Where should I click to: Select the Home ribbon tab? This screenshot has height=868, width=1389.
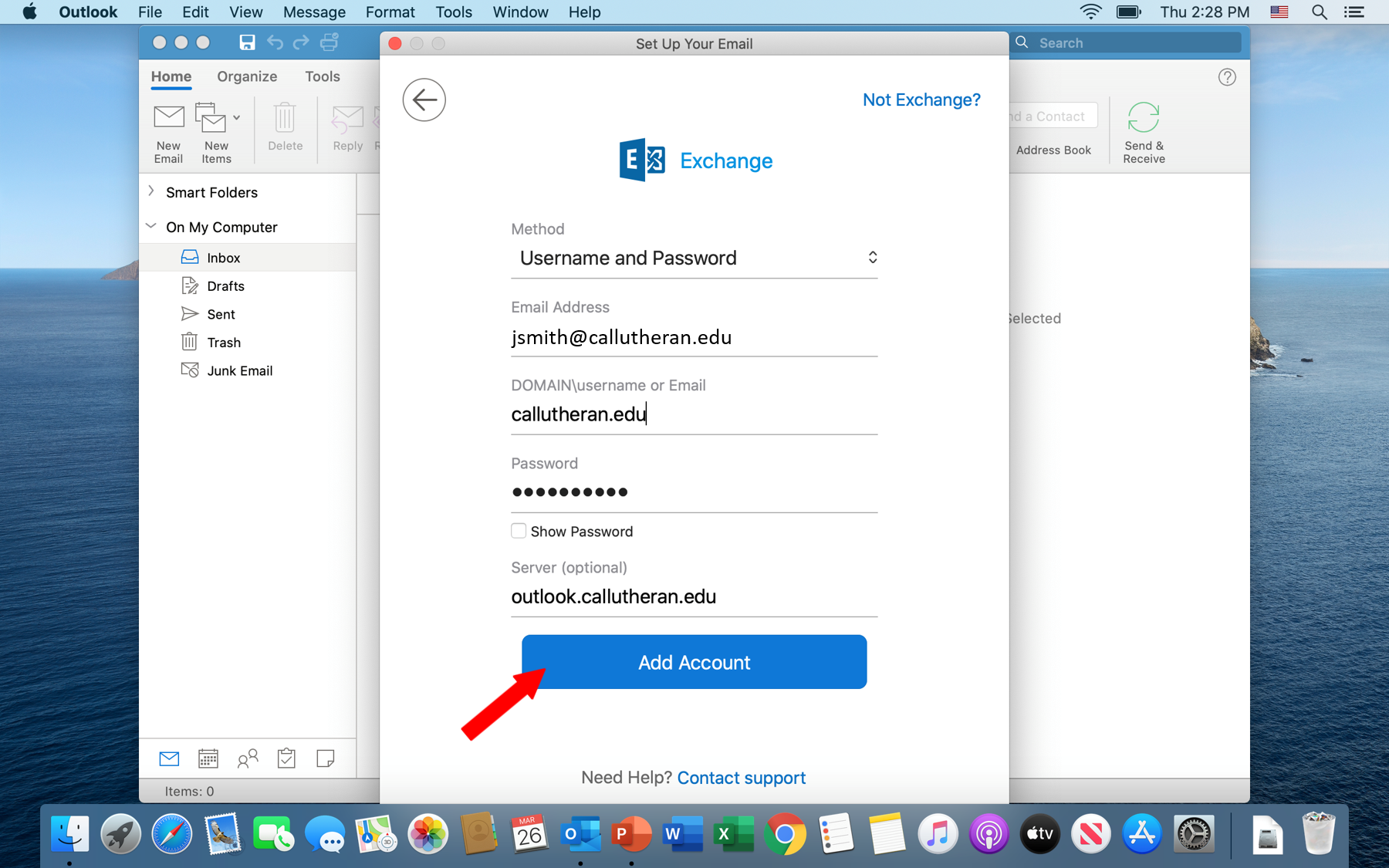point(171,76)
